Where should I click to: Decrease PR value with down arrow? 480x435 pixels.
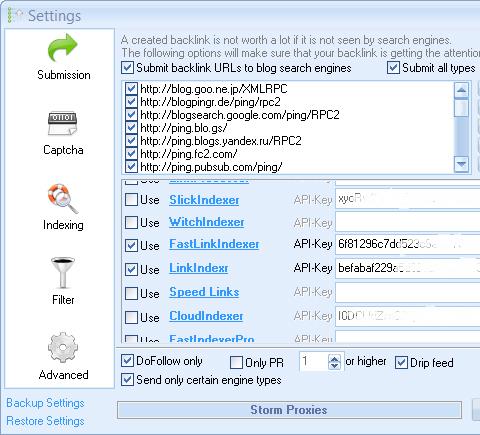pos(334,366)
